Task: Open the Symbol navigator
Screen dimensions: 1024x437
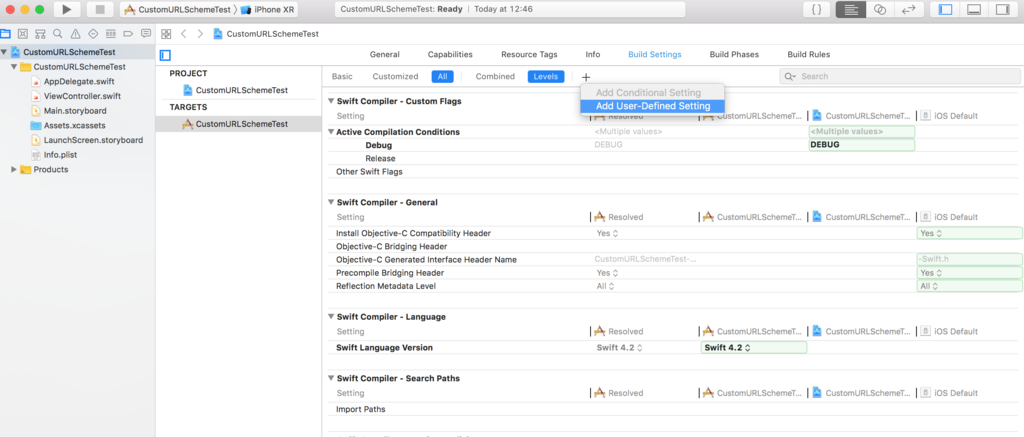Action: (40, 33)
